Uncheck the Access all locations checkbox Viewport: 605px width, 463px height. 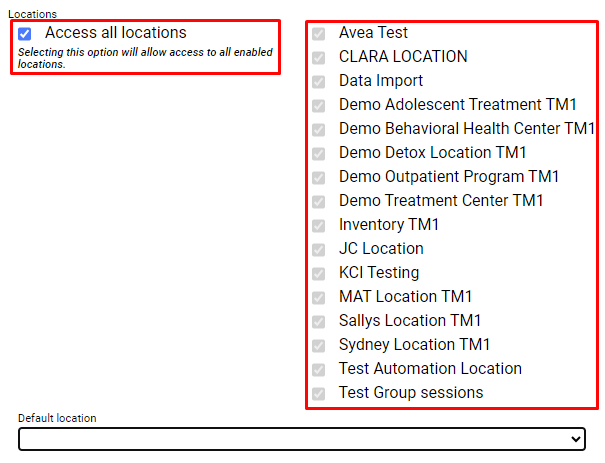(x=25, y=34)
